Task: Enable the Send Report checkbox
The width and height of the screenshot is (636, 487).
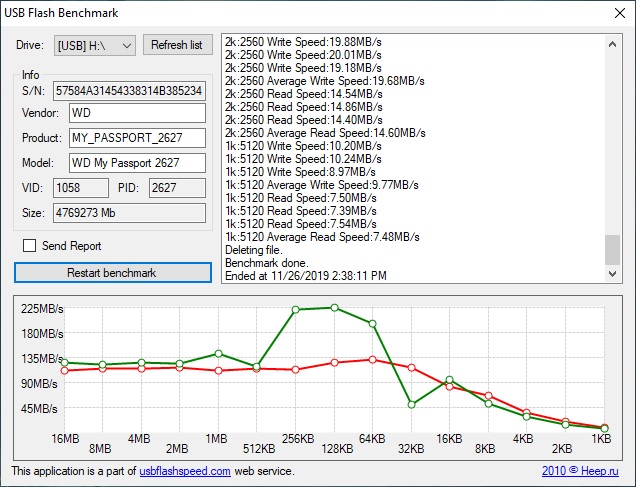Action: pos(30,246)
